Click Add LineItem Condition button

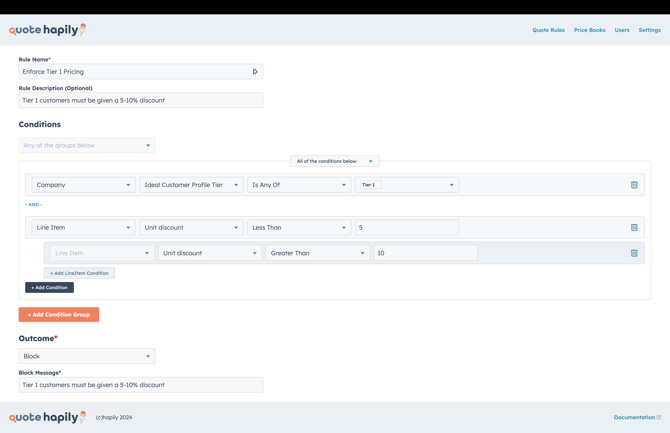(x=80, y=273)
